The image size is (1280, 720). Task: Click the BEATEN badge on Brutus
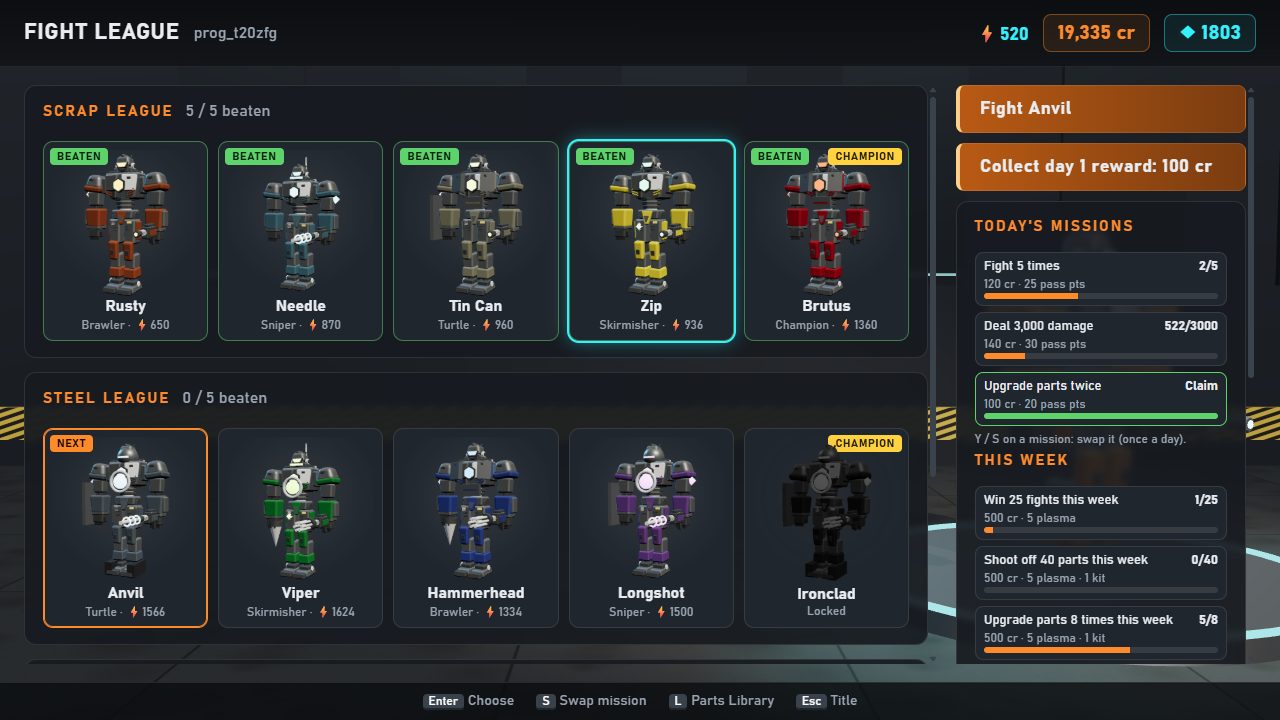[779, 156]
